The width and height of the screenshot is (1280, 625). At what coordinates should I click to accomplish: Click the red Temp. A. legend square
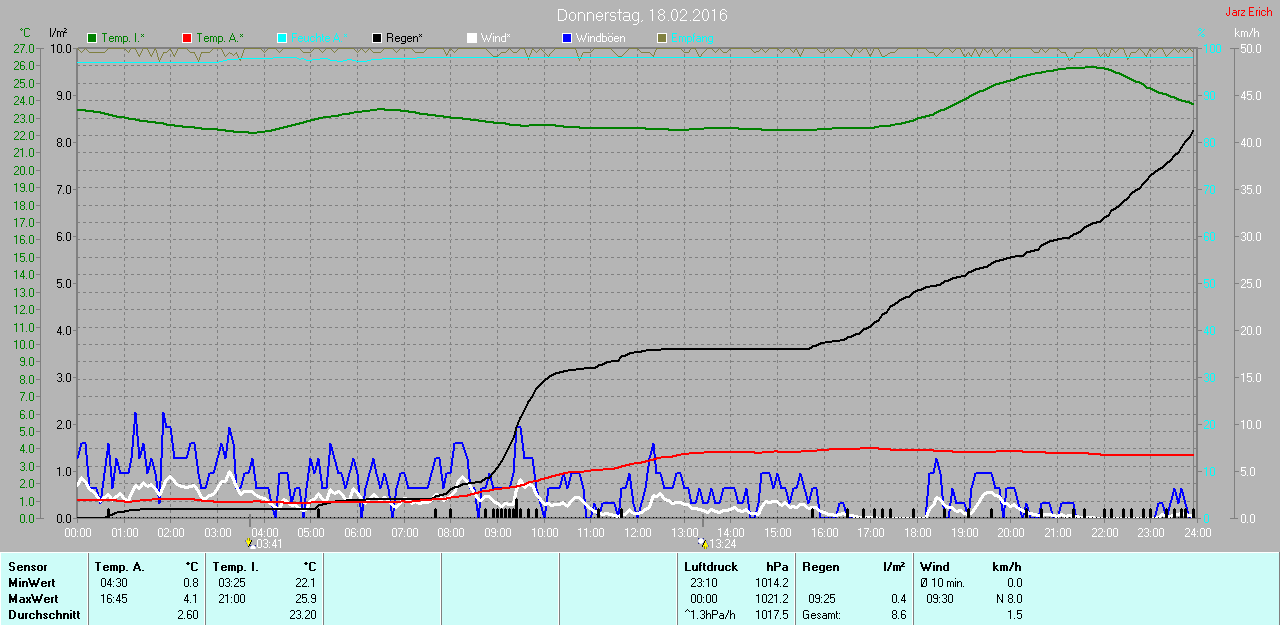point(187,38)
